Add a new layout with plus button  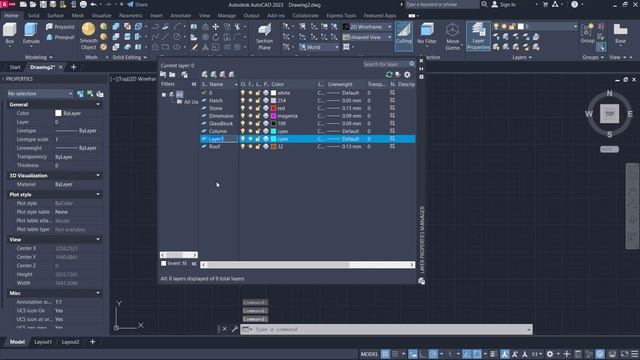(92, 342)
